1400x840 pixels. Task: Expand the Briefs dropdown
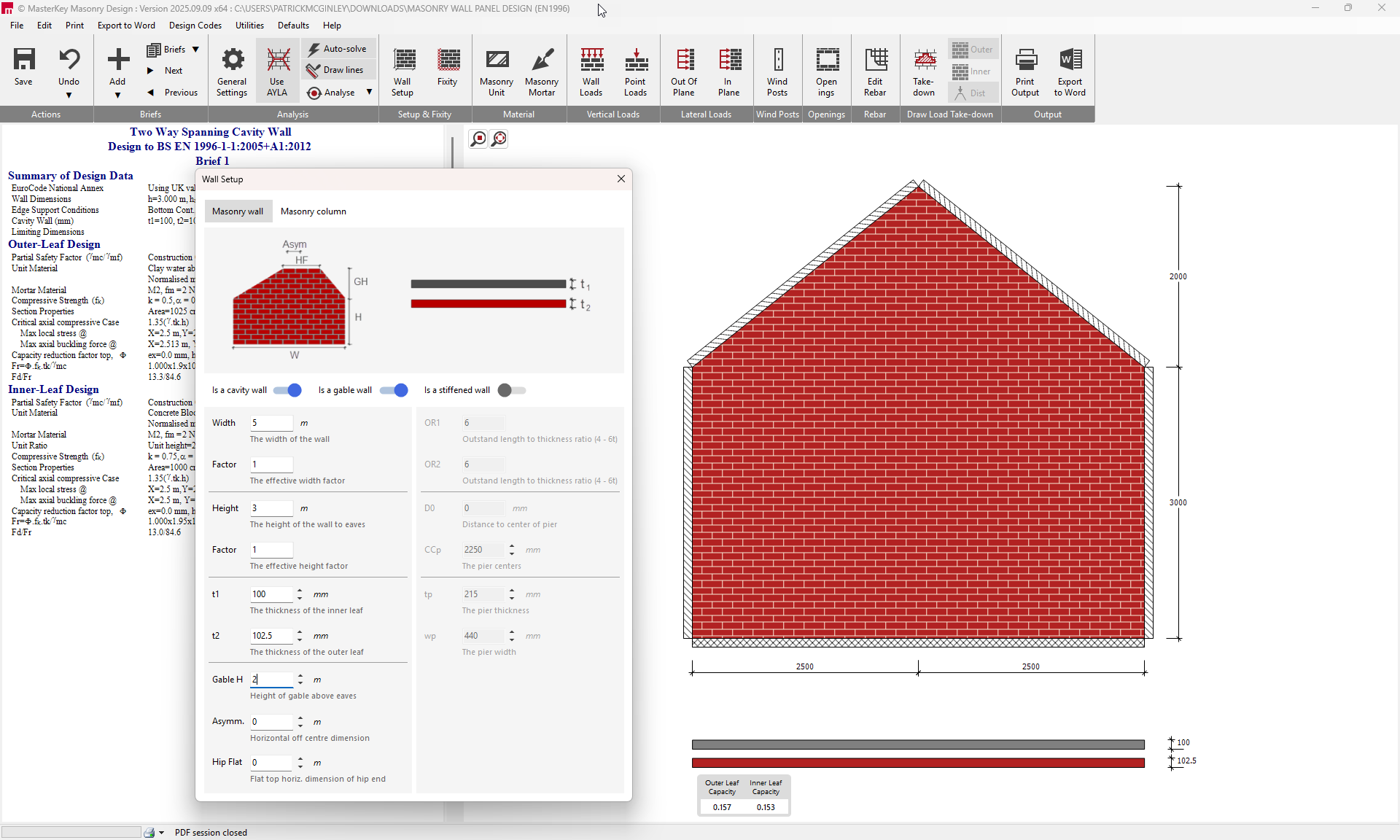tap(195, 49)
